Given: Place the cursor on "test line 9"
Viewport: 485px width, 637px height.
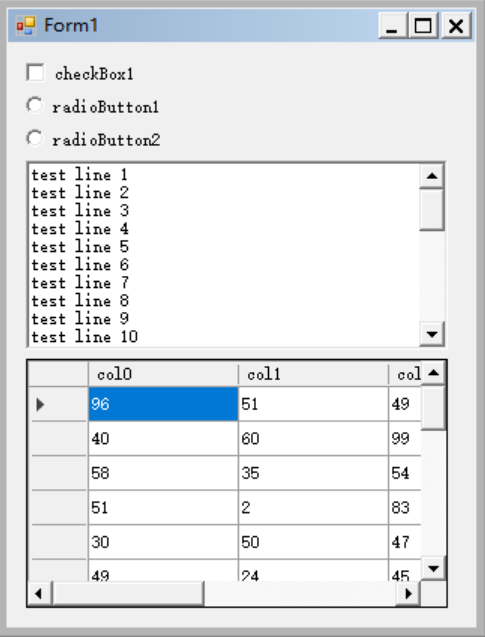Looking at the screenshot, I should [80, 319].
